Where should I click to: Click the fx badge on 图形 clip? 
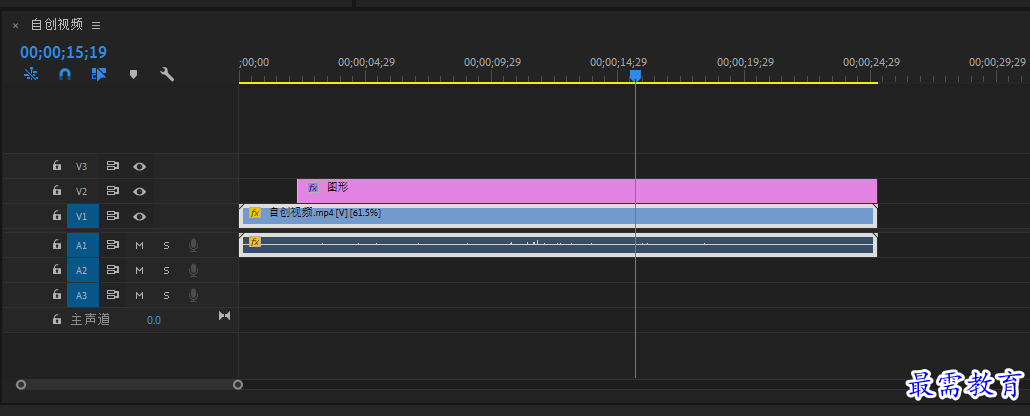tap(313, 188)
